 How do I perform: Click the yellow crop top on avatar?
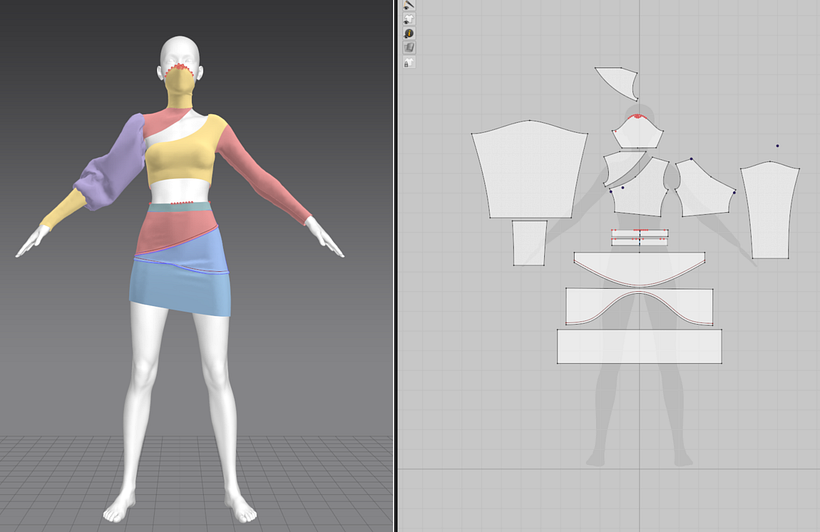tap(179, 160)
